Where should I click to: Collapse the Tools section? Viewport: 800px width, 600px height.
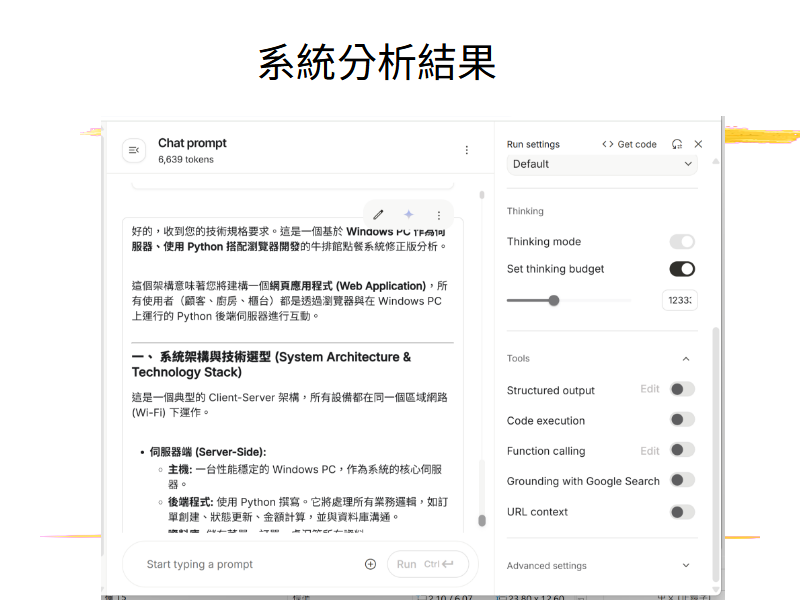click(x=686, y=359)
